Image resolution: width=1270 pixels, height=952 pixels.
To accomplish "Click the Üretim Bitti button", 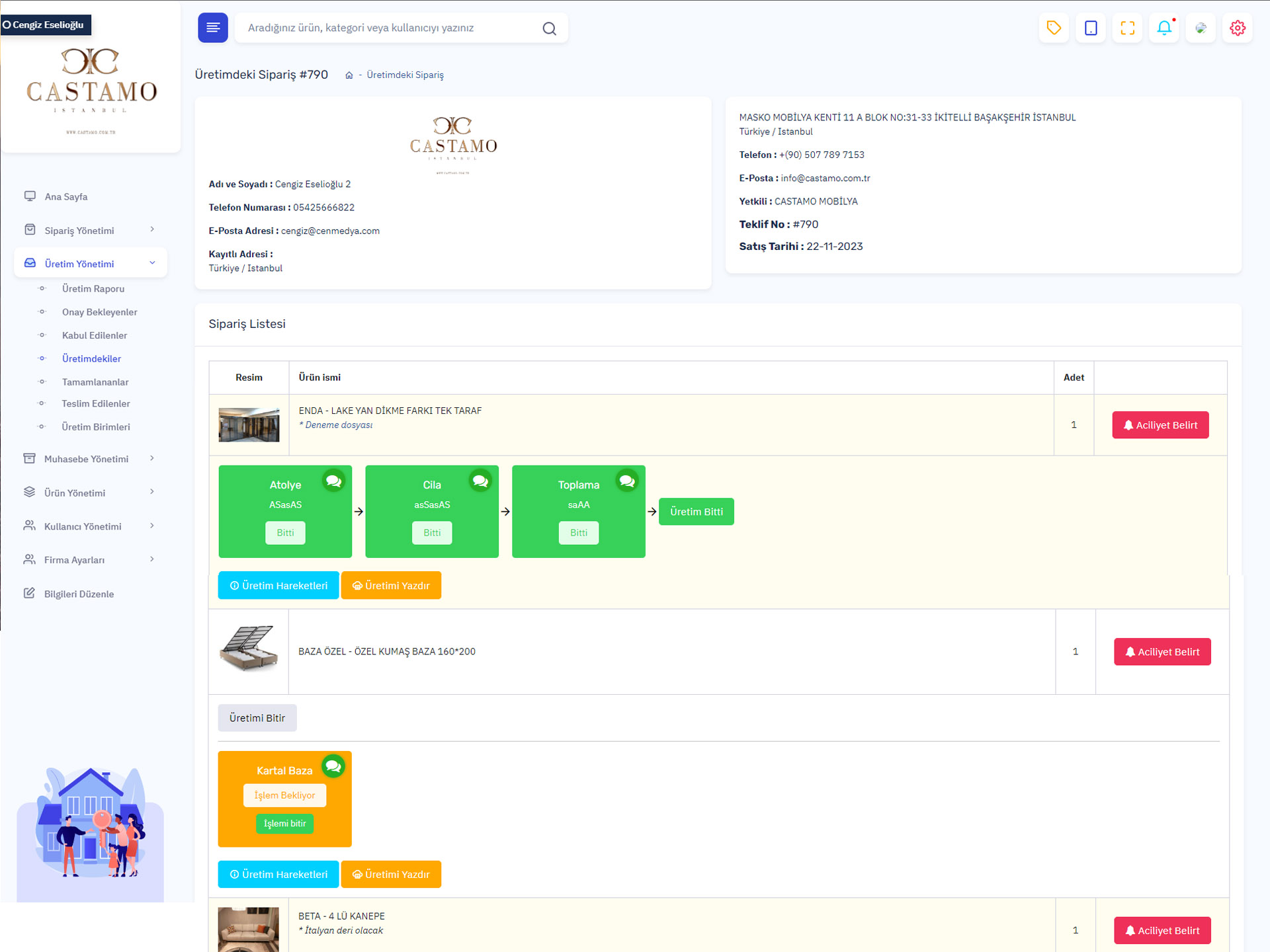I will (x=696, y=511).
